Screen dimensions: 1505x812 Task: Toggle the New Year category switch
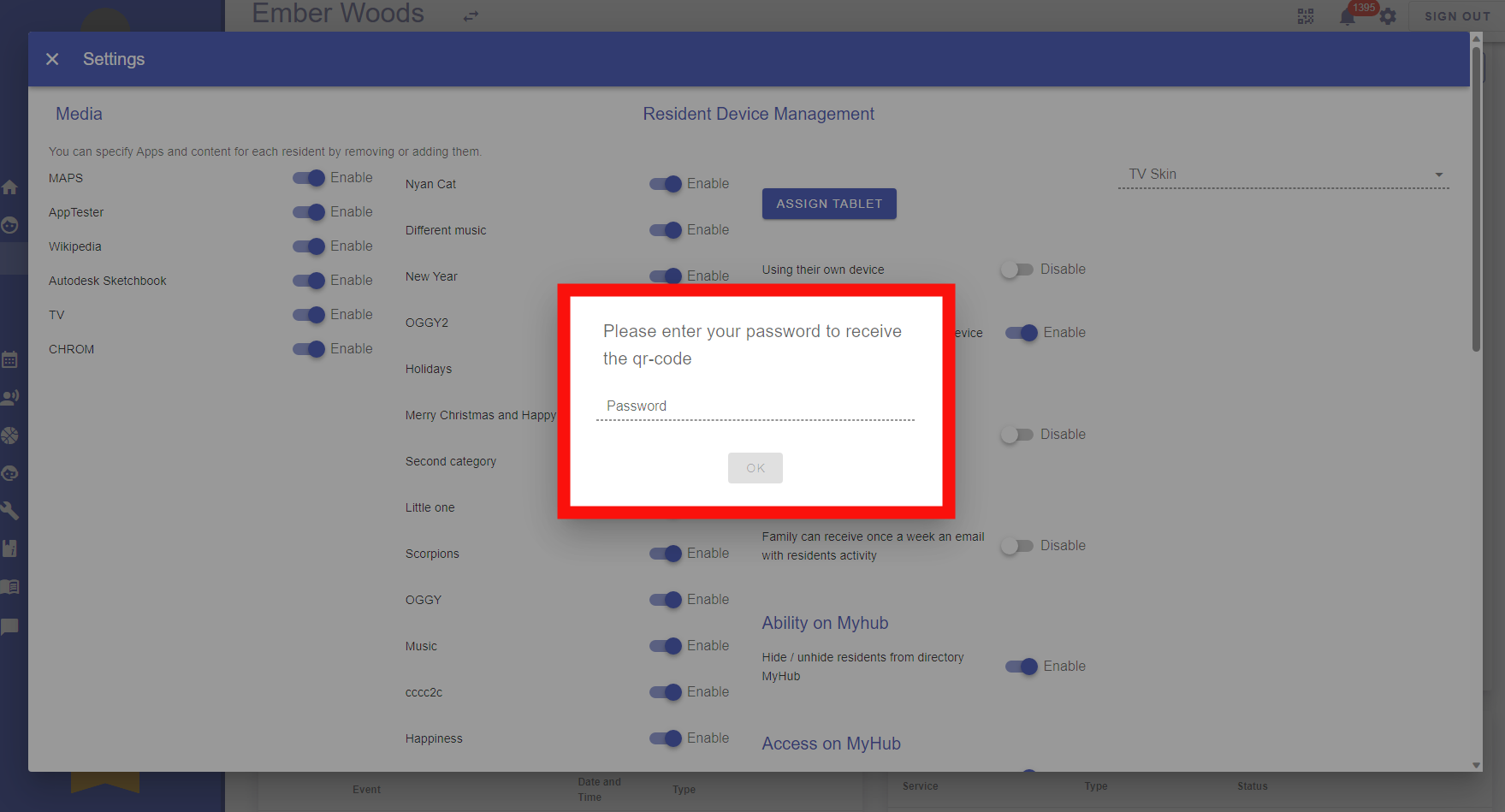tap(666, 276)
